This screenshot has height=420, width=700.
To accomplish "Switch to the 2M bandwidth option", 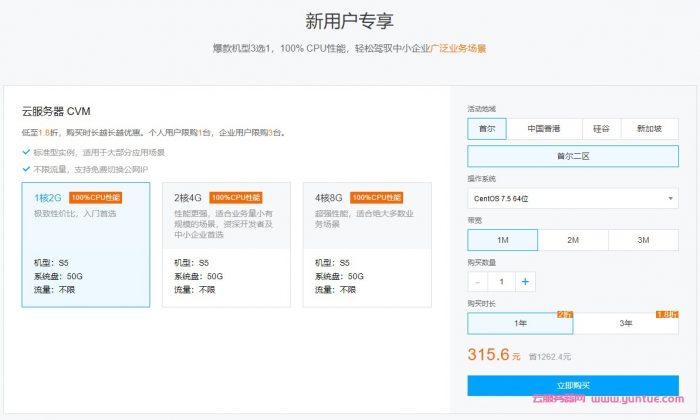I will click(572, 240).
